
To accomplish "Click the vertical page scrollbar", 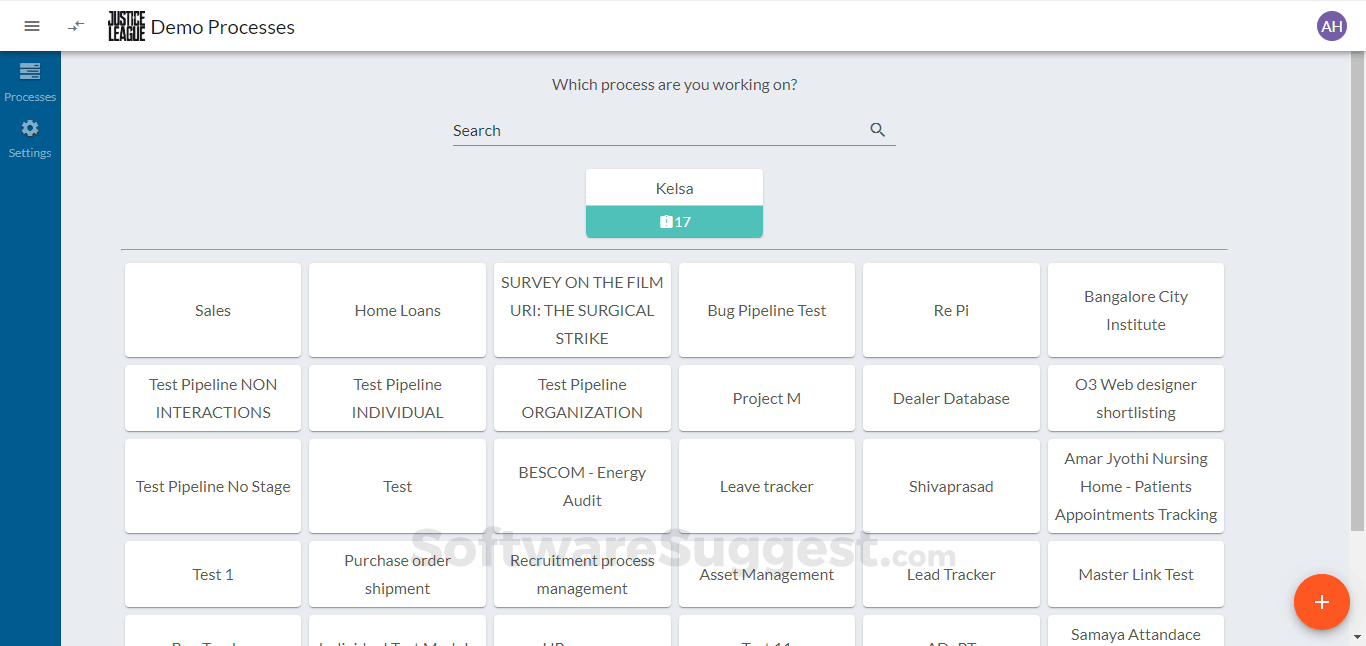I will (x=1357, y=290).
